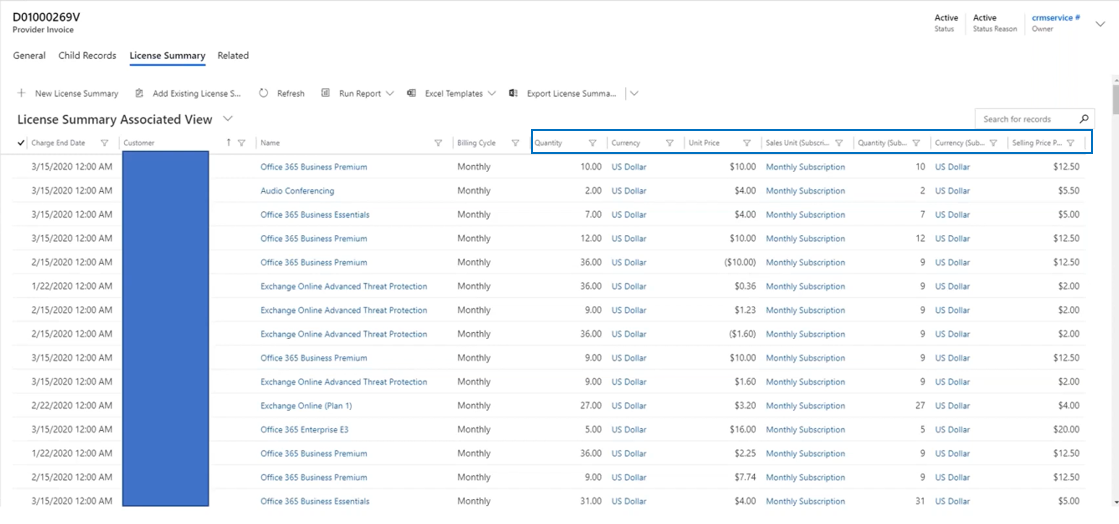Expand the record header chevron
This screenshot has width=1119, height=524.
1100,24
